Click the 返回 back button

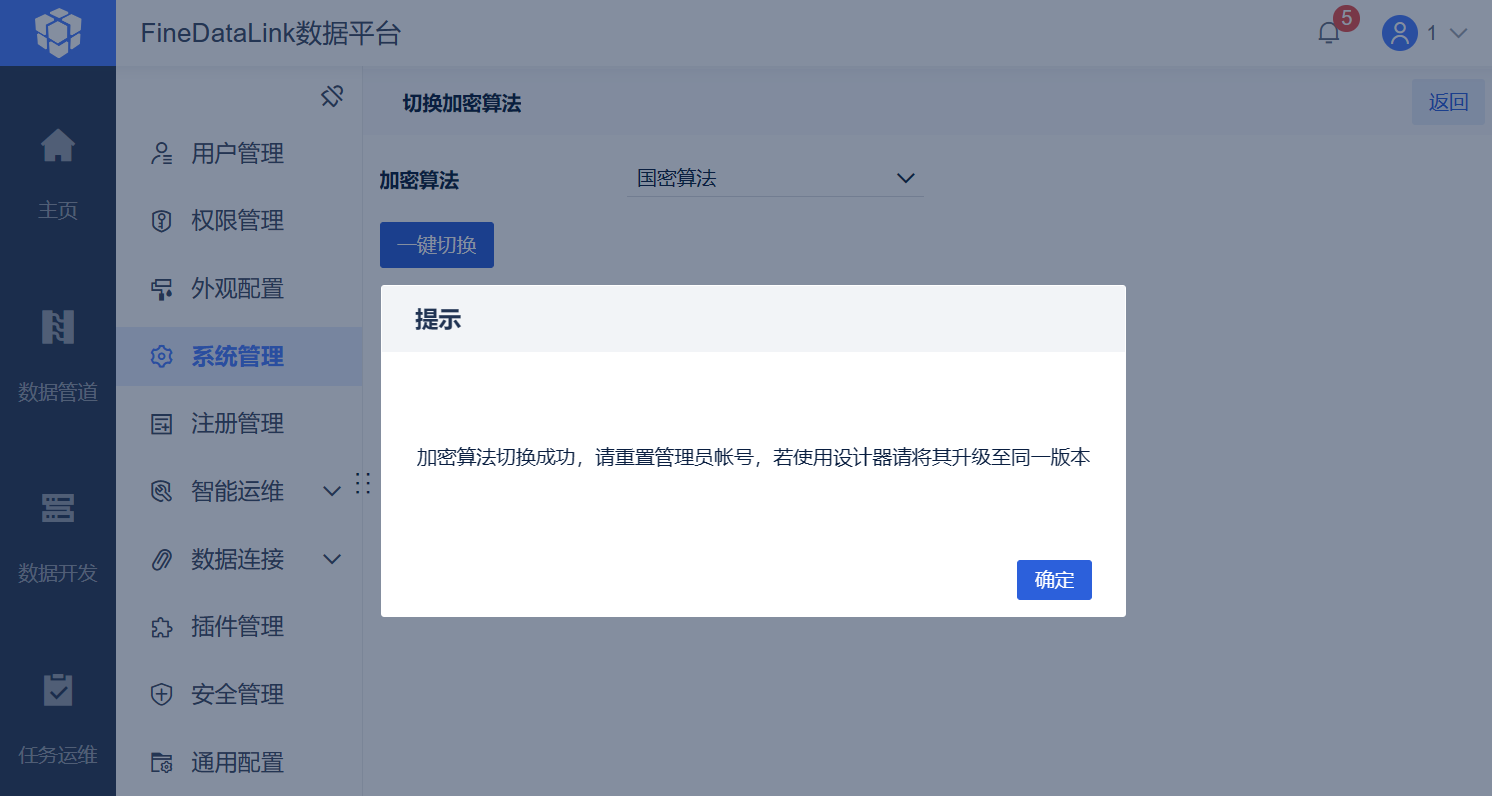tap(1448, 102)
